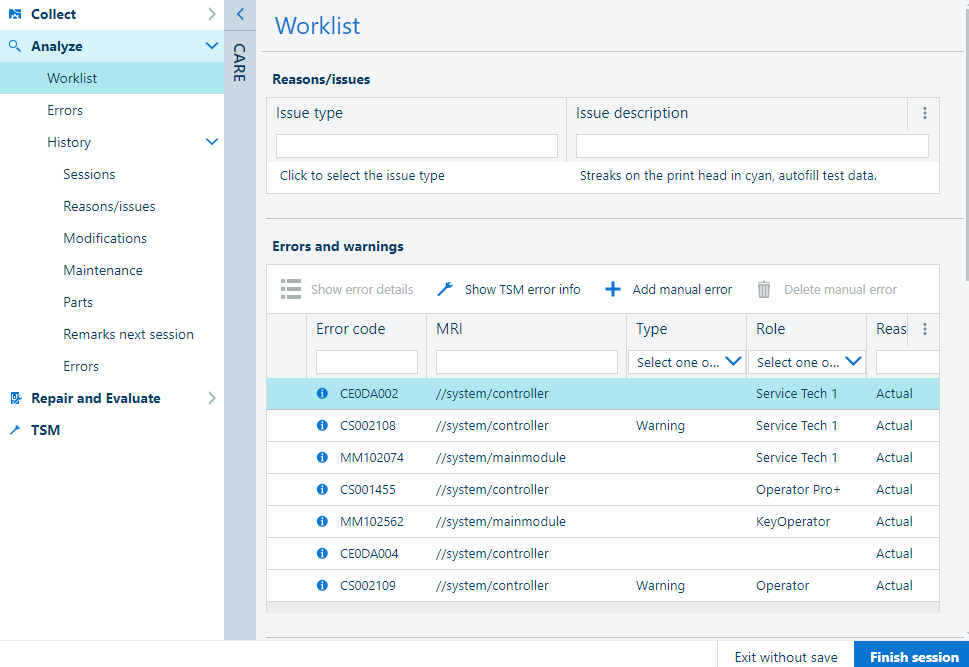Open column options menu in Errors table

click(924, 329)
